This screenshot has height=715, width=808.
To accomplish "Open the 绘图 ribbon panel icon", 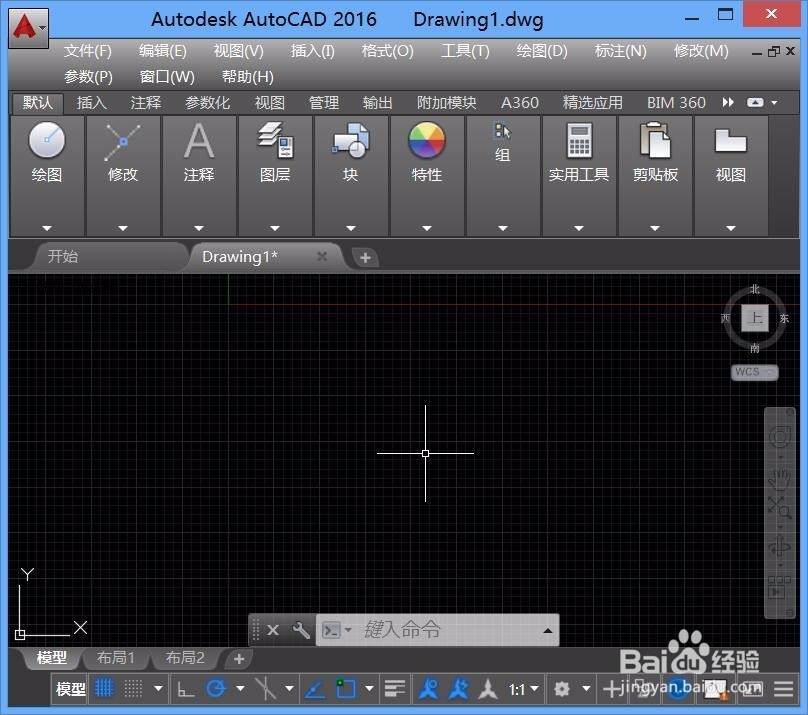I will point(47,140).
